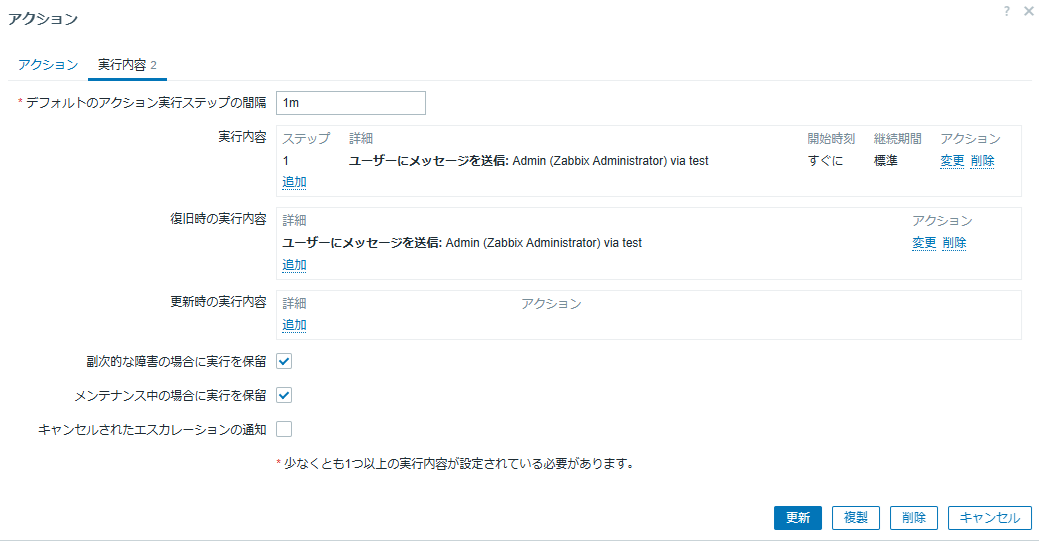The image size is (1039, 541).
Task: Click the キャンセル button
Action: [x=989, y=518]
